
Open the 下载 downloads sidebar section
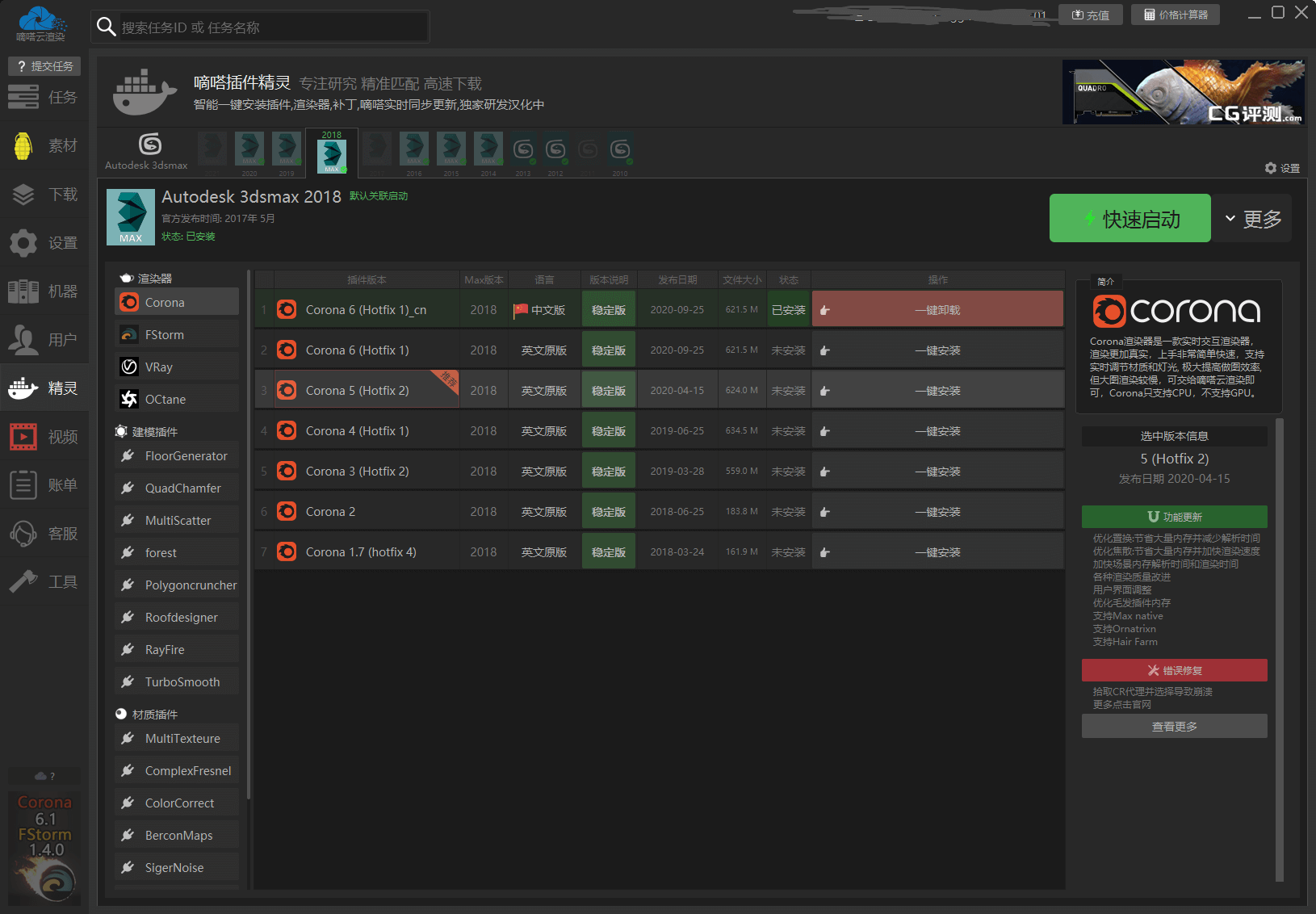[x=44, y=195]
